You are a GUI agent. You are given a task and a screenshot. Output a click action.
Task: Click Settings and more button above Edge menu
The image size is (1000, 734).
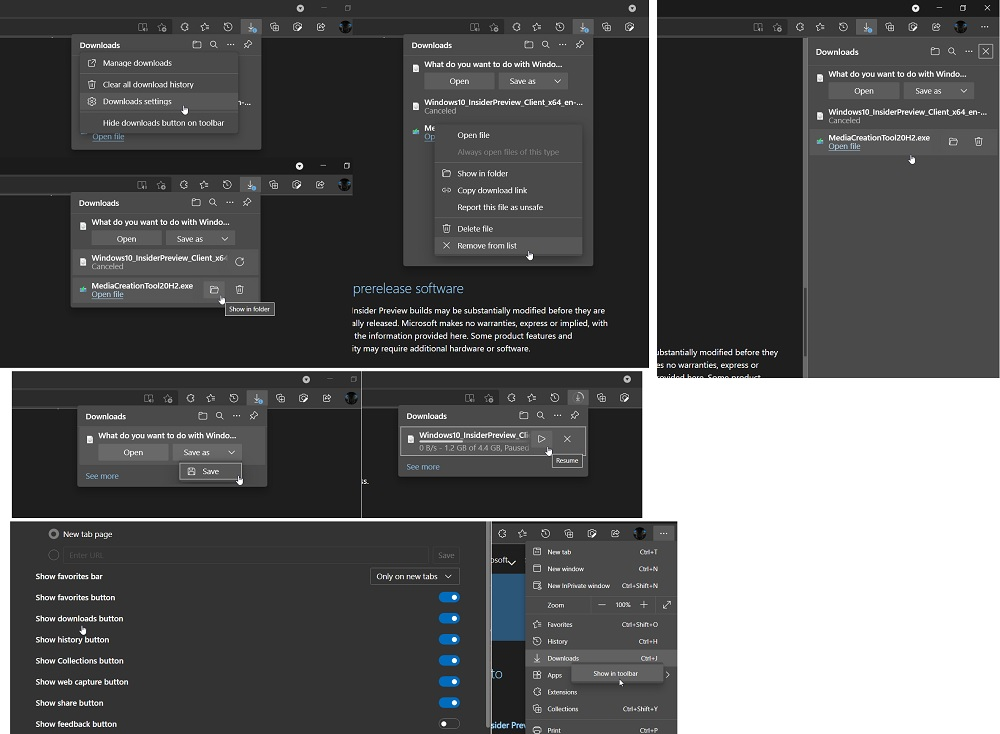pyautogui.click(x=663, y=533)
